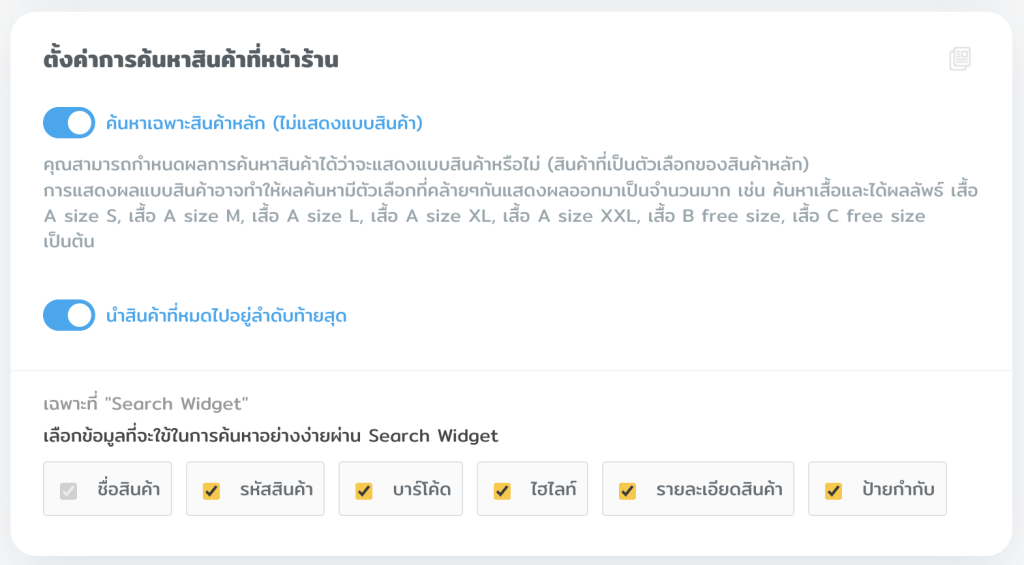
Task: Click the เฉพาะที่ "Search Widget" section label
Action: tap(145, 404)
